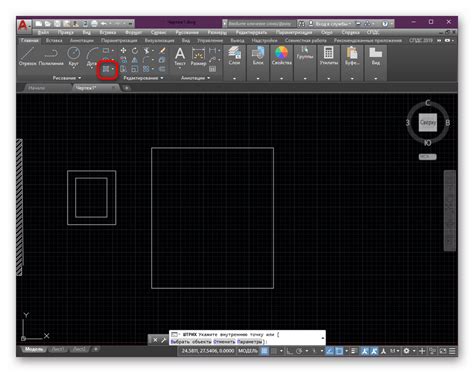Select the Scale tool

[135, 69]
